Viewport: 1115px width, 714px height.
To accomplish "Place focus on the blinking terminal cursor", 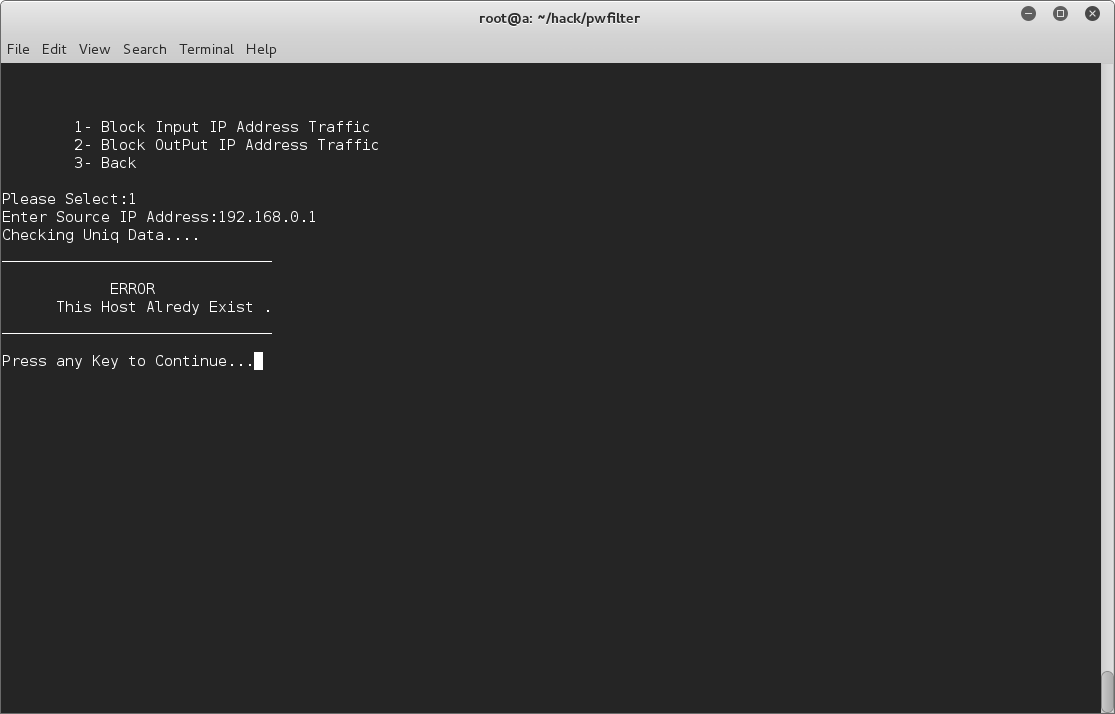I will point(259,360).
